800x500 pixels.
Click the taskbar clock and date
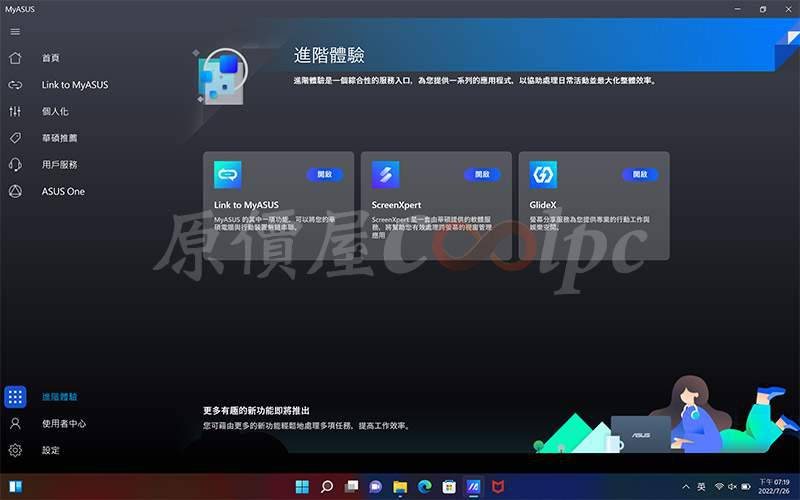click(x=773, y=487)
